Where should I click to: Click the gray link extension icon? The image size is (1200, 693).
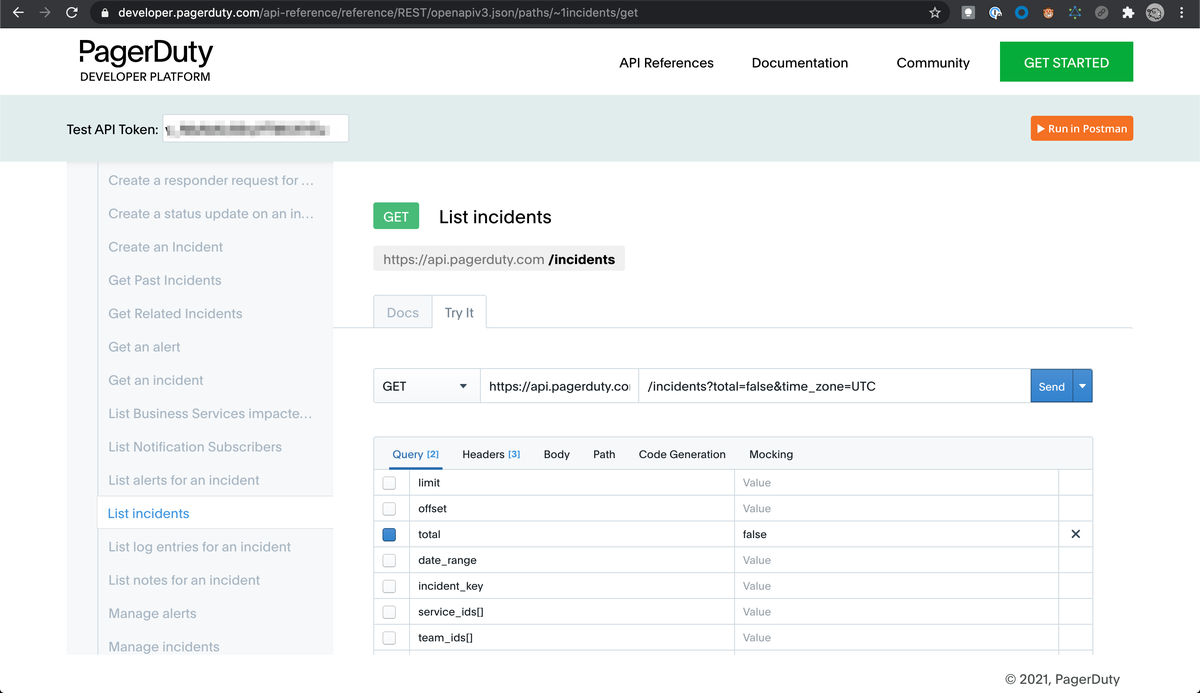point(1101,13)
